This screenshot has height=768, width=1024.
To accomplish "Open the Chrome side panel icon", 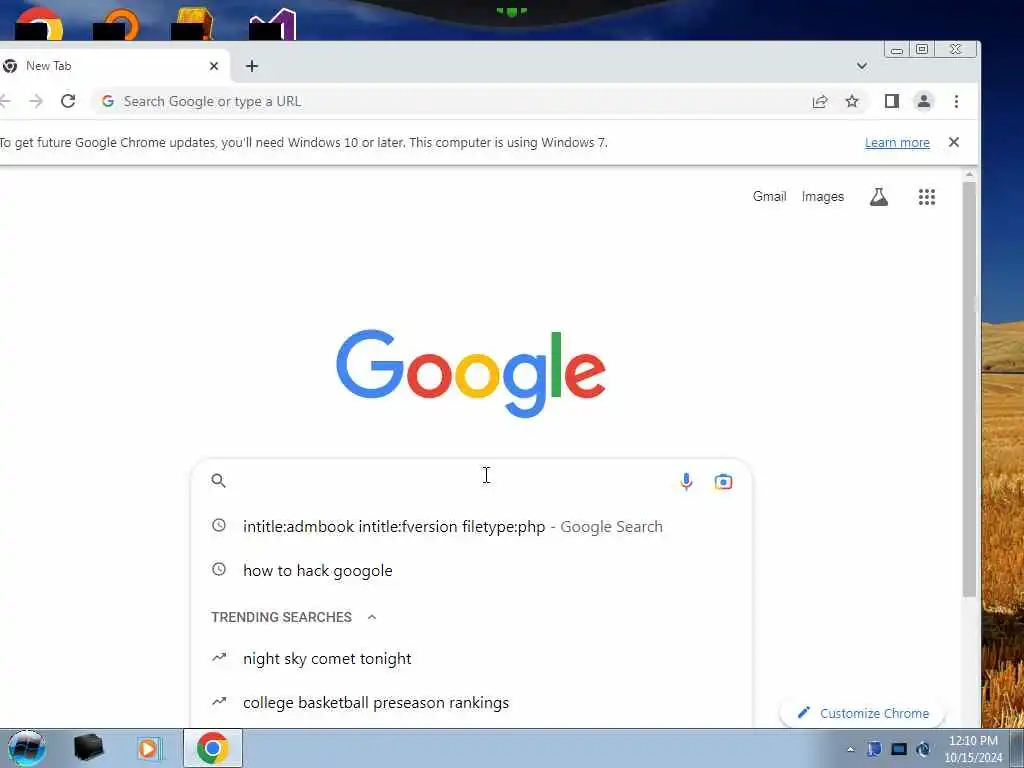I will (x=891, y=101).
